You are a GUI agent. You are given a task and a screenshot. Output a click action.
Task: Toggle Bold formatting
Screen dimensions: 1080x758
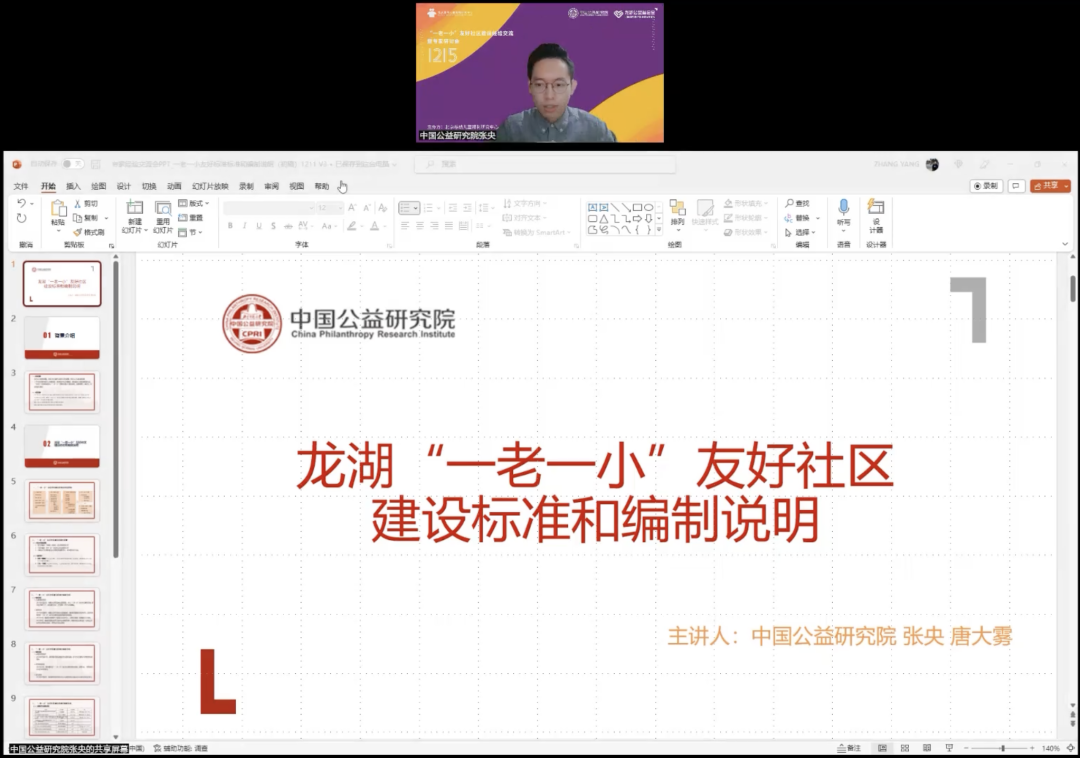coord(230,226)
